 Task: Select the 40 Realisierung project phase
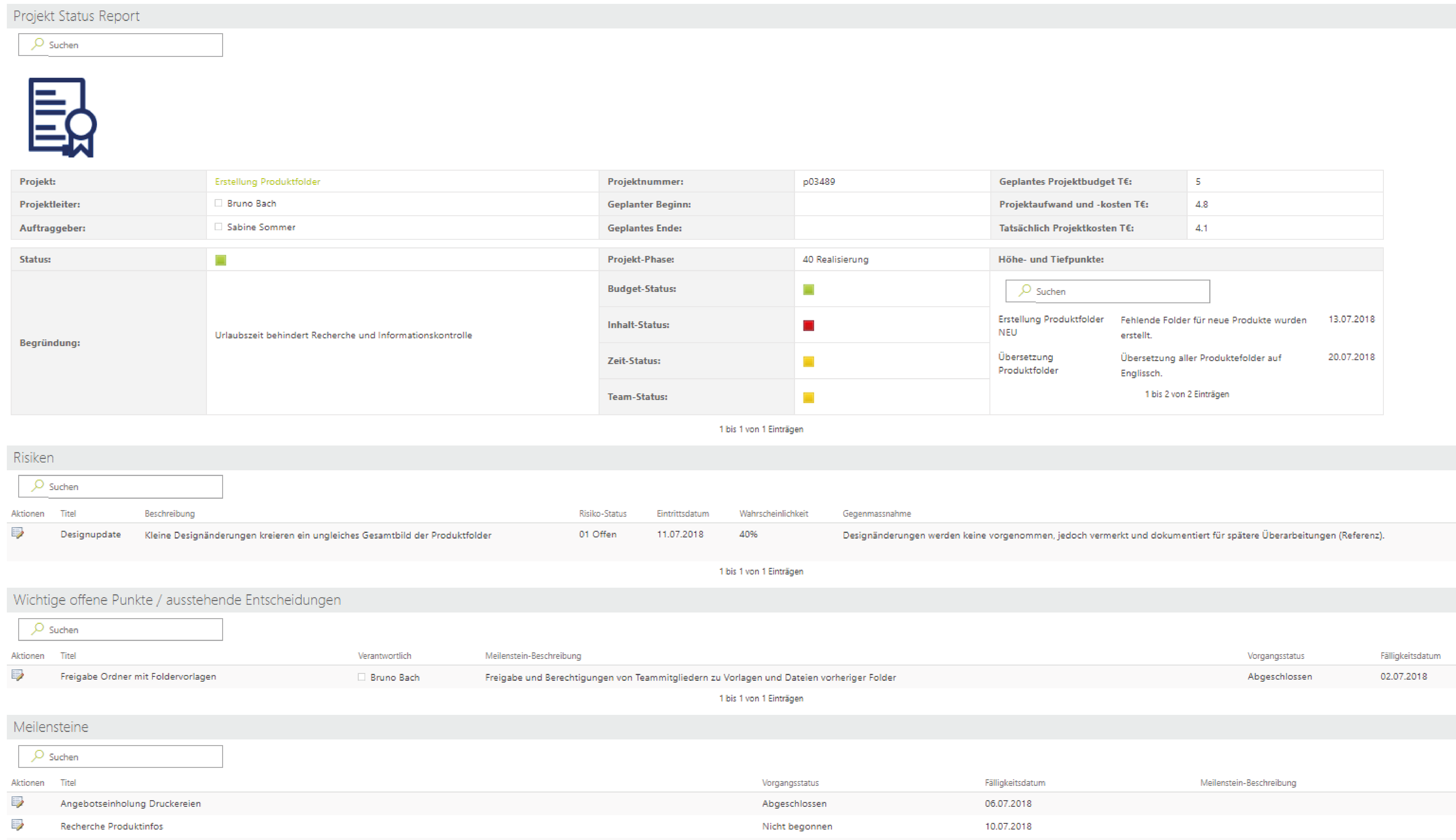coord(835,259)
